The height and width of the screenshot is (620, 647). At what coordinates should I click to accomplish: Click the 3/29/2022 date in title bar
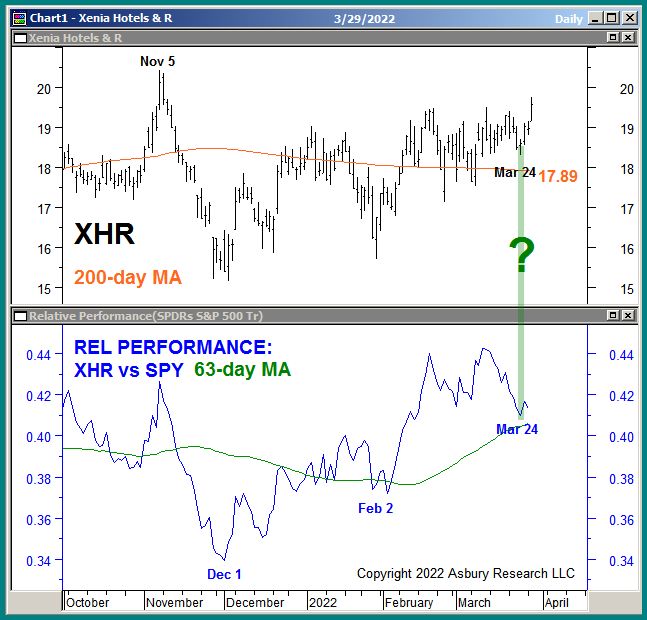(x=366, y=18)
